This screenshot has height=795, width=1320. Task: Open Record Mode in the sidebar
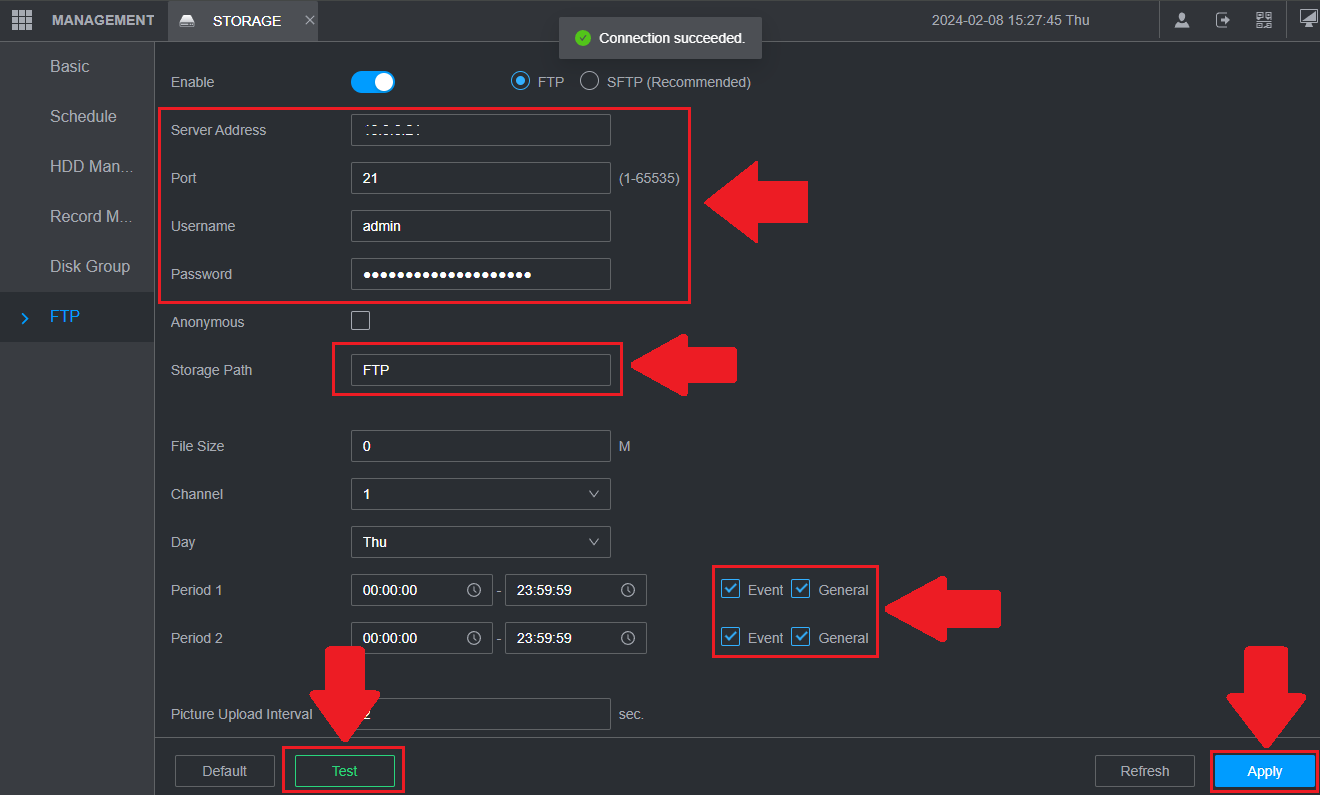point(91,216)
